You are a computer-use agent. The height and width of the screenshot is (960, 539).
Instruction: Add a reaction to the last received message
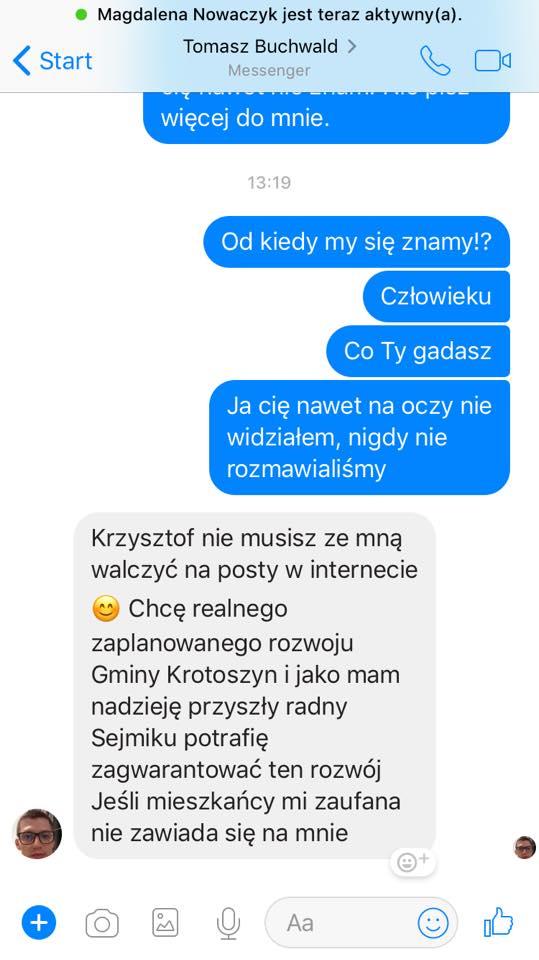(x=413, y=861)
